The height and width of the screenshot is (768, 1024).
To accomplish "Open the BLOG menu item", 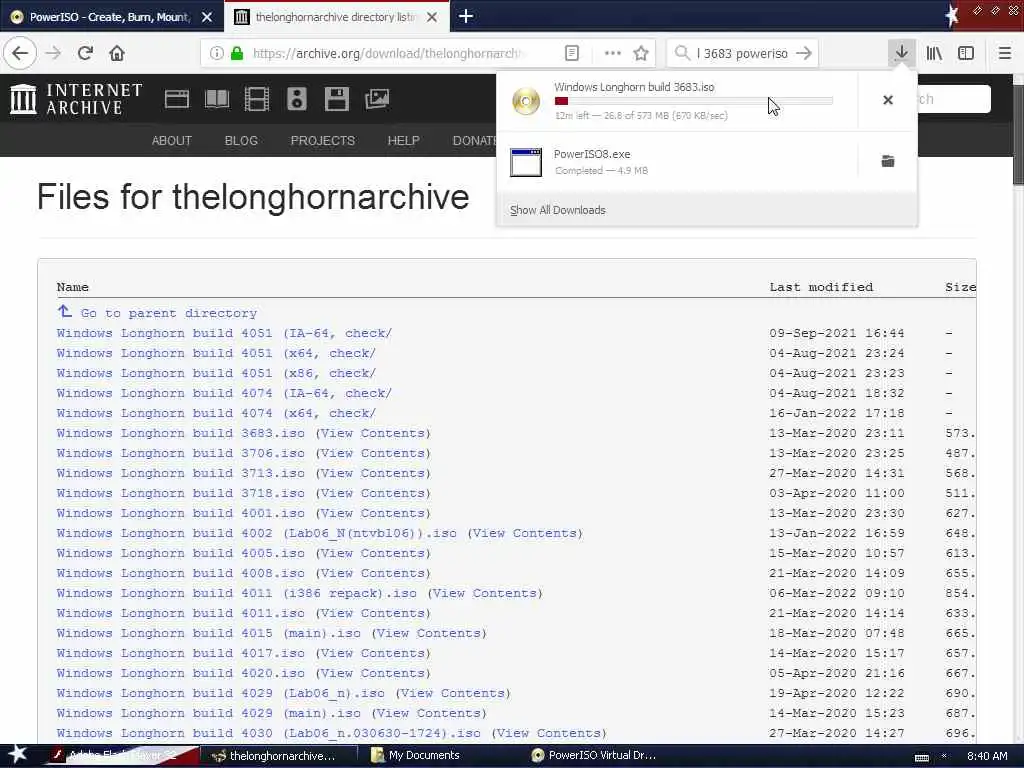I will tap(241, 140).
